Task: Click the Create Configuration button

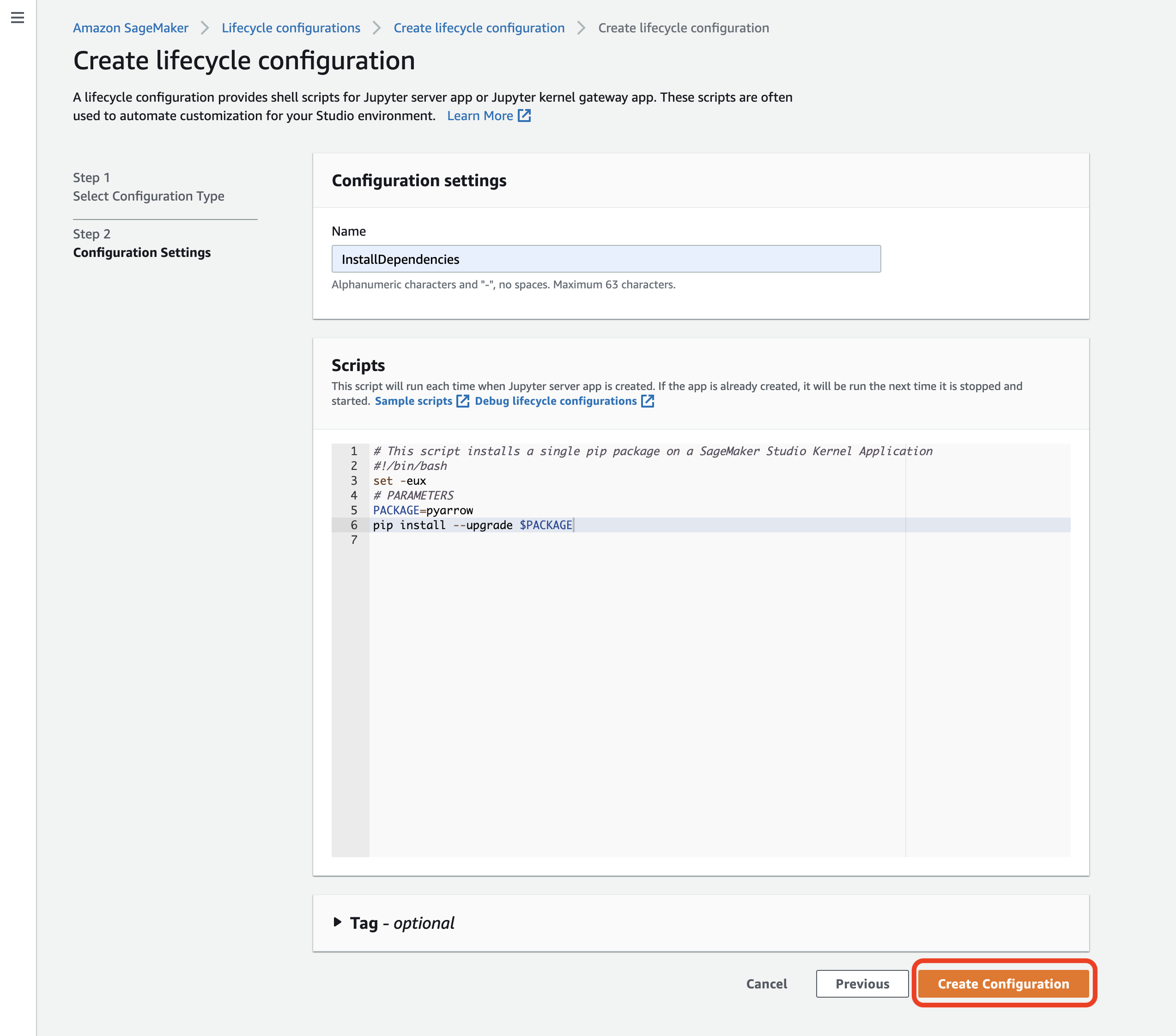Action: tap(1003, 984)
